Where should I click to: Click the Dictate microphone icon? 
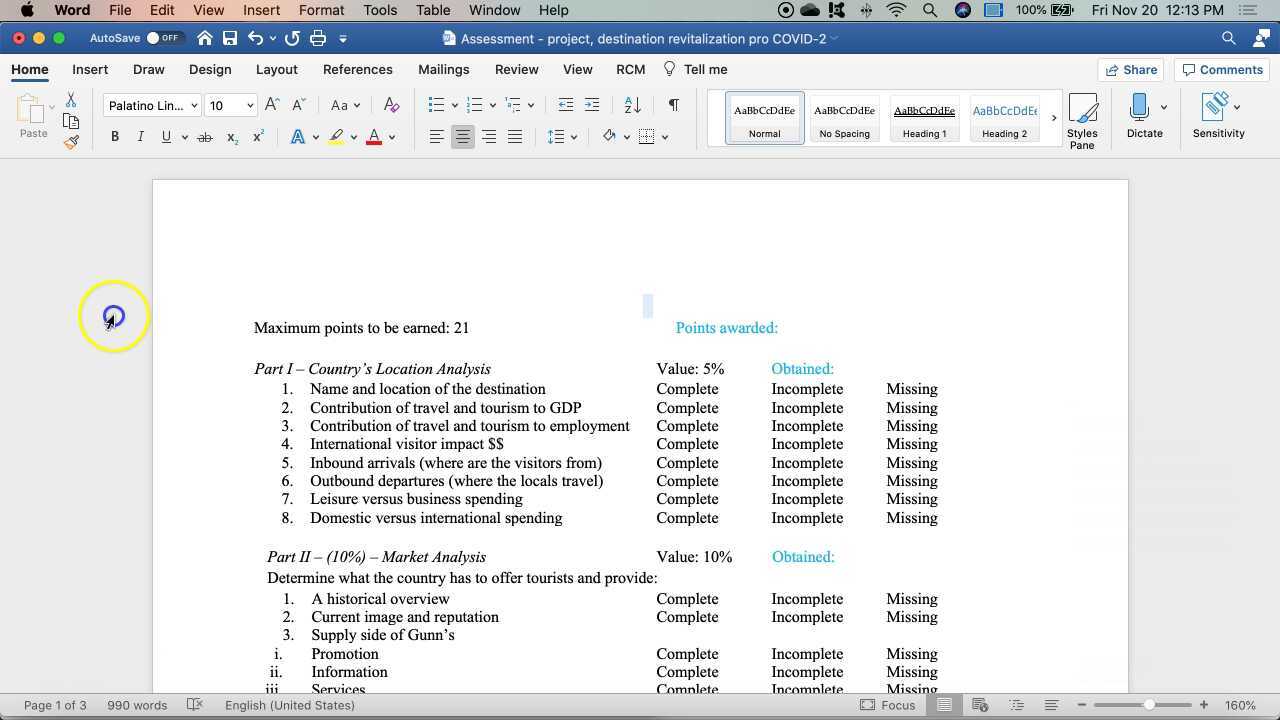coord(1138,107)
